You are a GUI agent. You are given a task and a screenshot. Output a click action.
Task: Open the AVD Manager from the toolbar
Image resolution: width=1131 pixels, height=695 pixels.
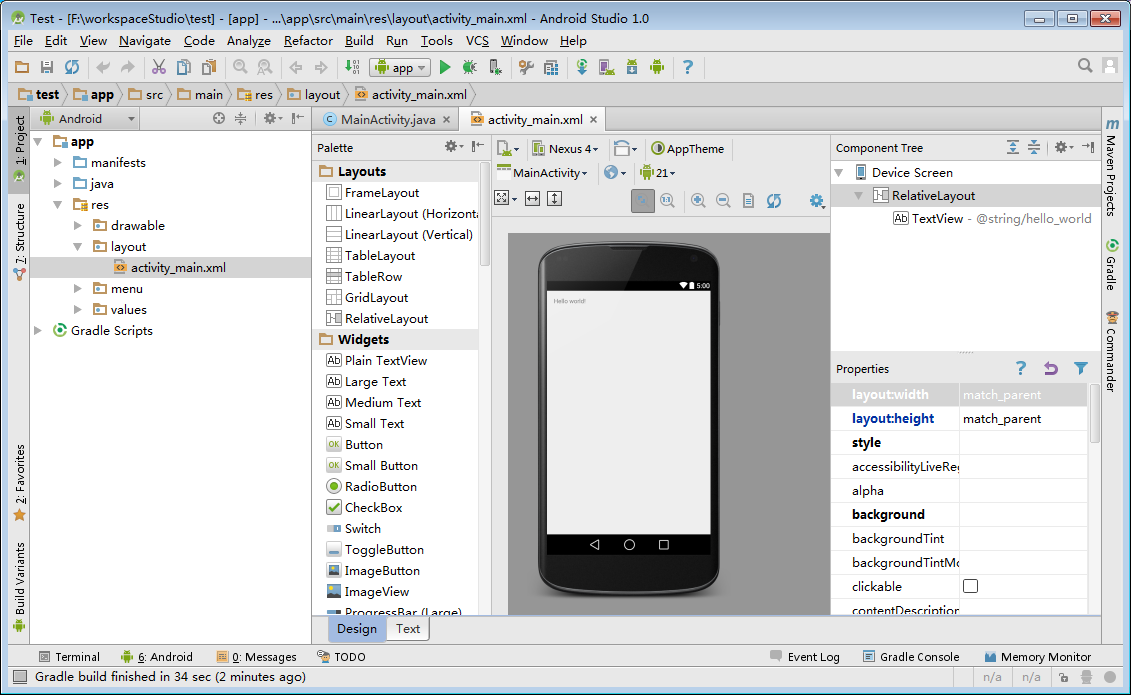[x=606, y=67]
